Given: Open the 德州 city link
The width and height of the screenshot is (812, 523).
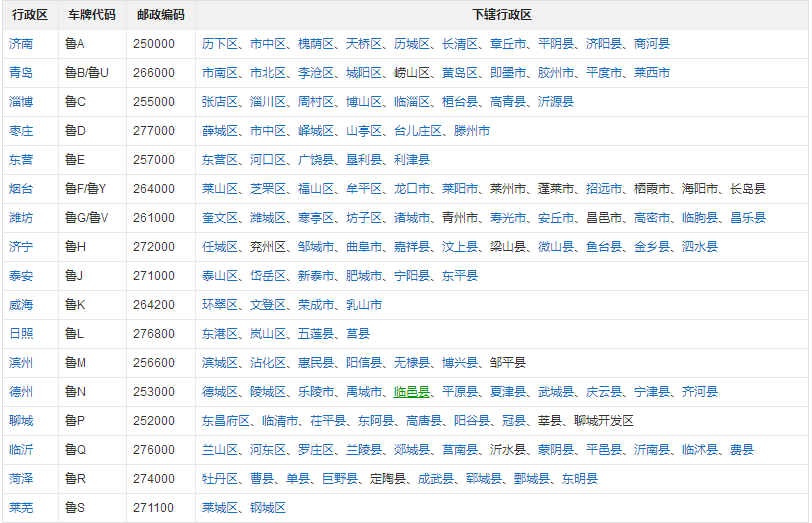Looking at the screenshot, I should click(x=21, y=392).
